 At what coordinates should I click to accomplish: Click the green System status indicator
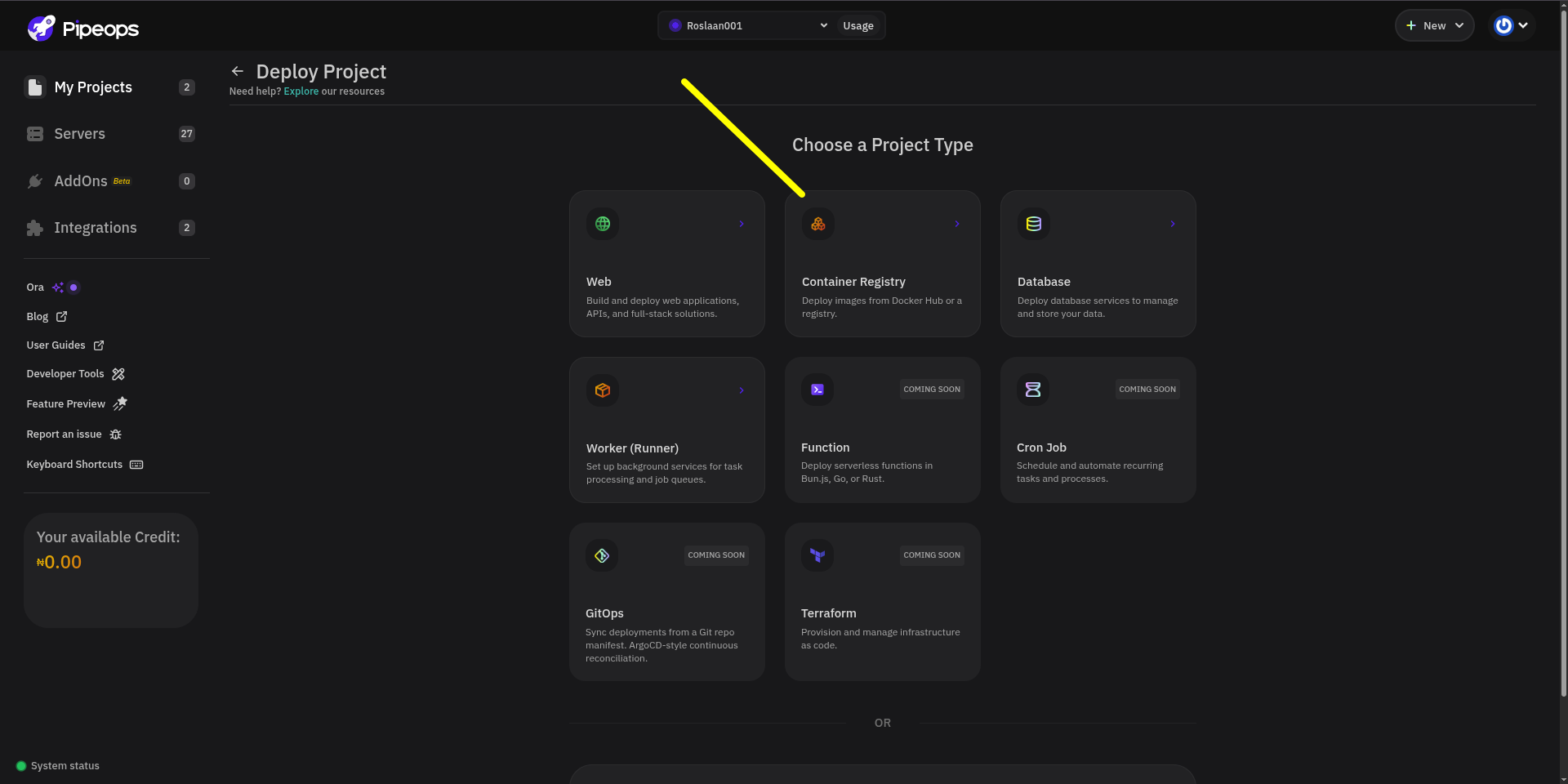point(21,766)
